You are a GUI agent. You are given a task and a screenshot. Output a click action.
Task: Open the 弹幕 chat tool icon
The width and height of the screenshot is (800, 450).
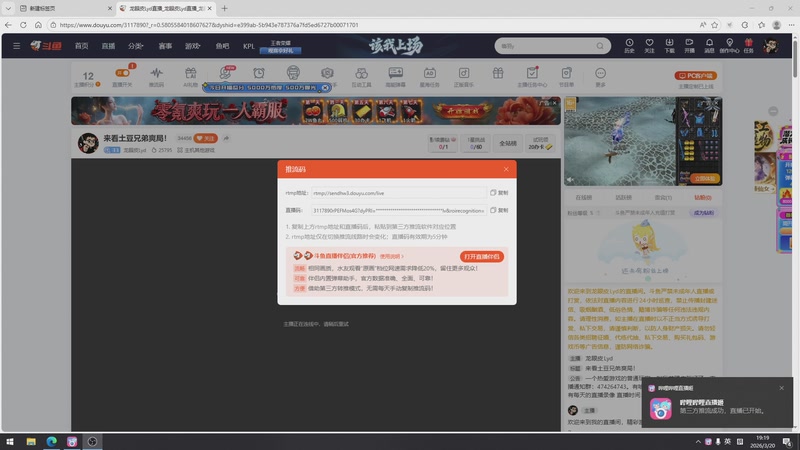[395, 77]
